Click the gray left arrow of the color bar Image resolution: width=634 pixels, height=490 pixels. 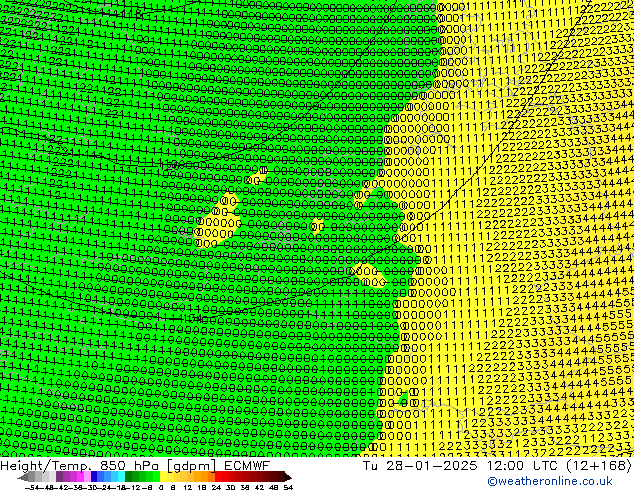coord(22,477)
